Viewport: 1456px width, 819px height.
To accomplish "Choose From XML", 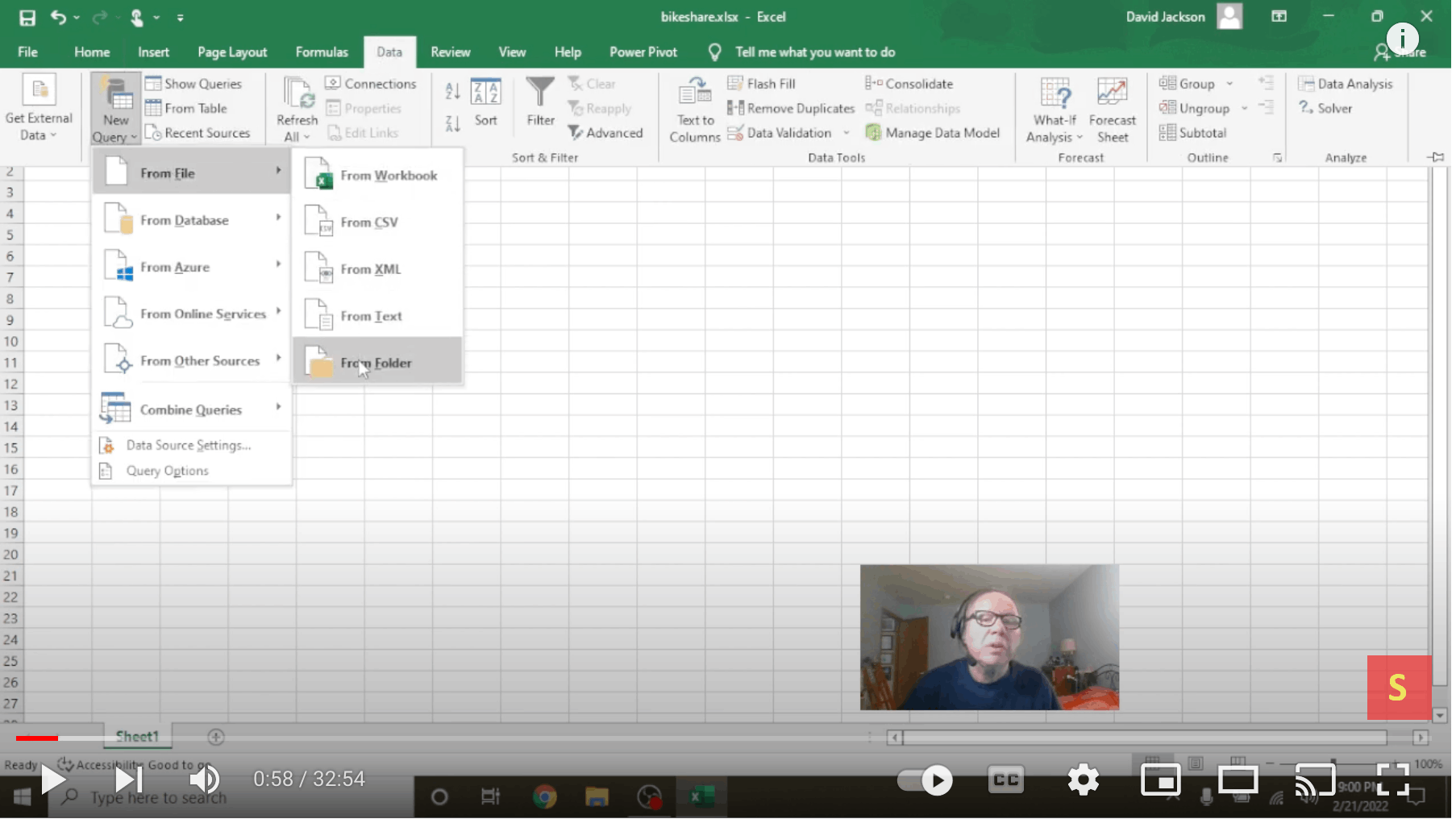I will (377, 268).
